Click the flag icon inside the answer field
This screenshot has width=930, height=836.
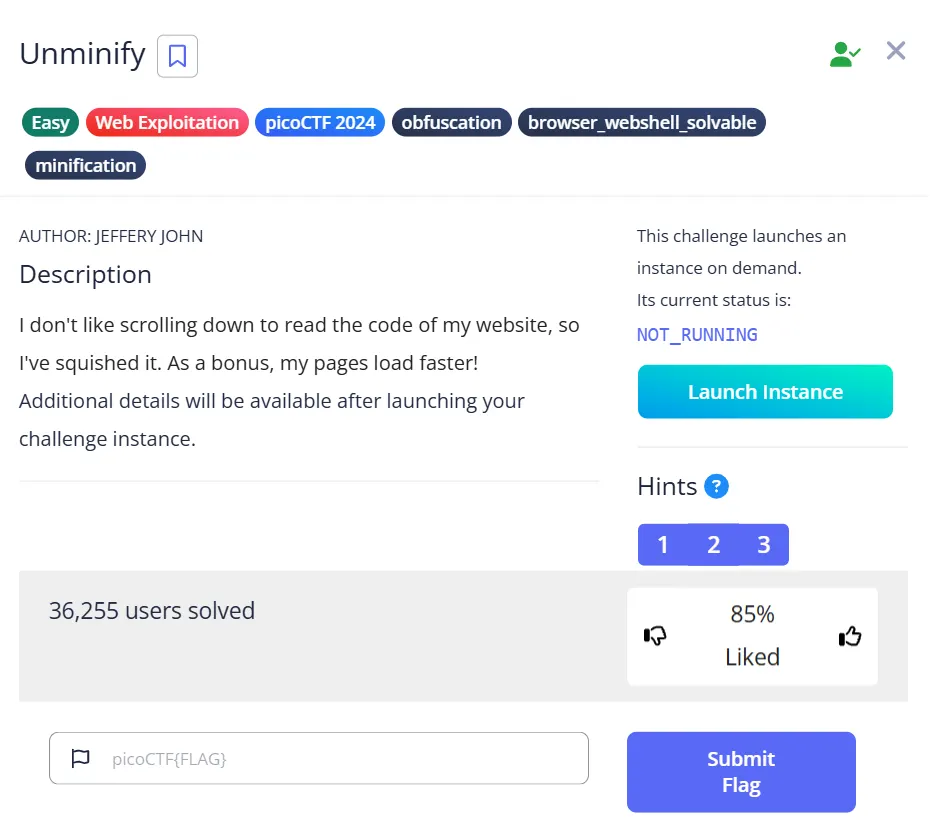coord(80,758)
